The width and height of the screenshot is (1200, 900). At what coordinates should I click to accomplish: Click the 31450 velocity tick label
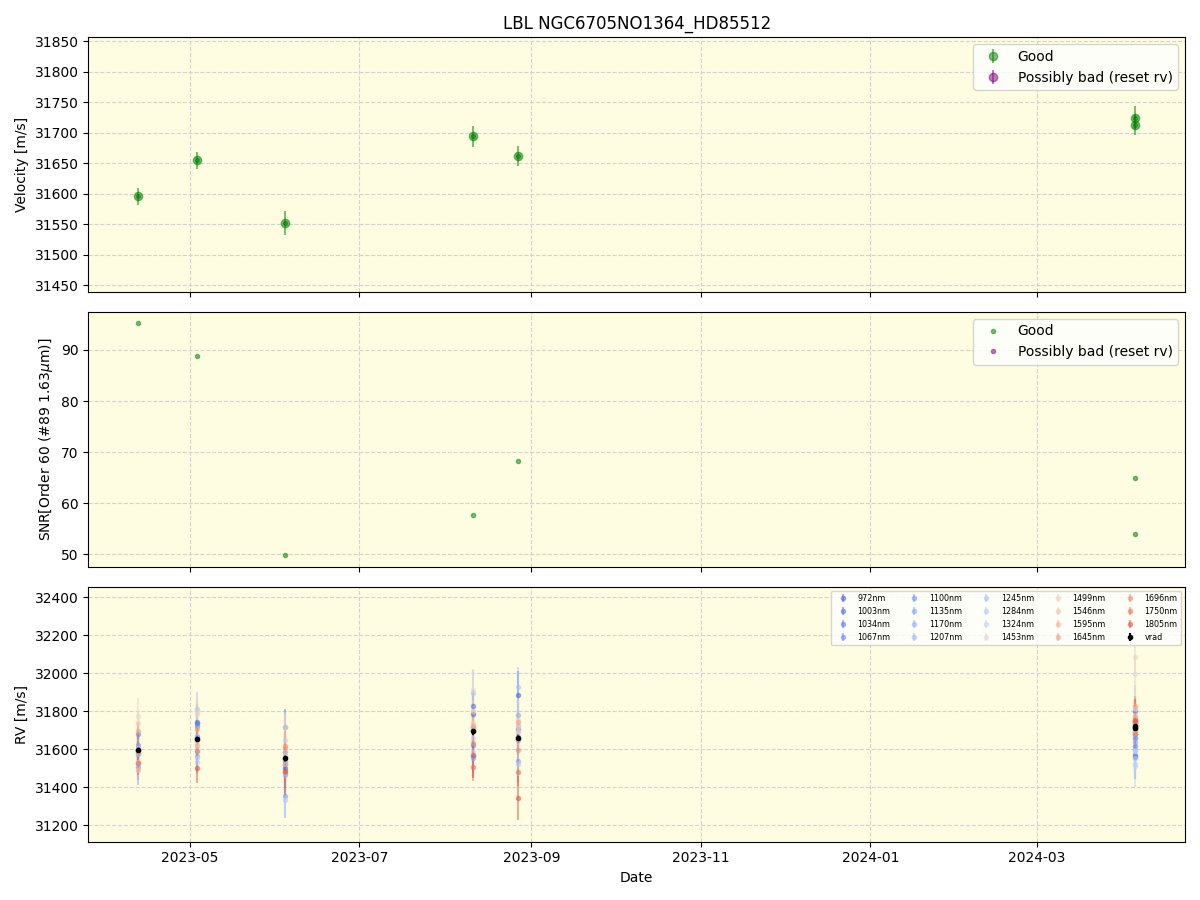point(59,286)
